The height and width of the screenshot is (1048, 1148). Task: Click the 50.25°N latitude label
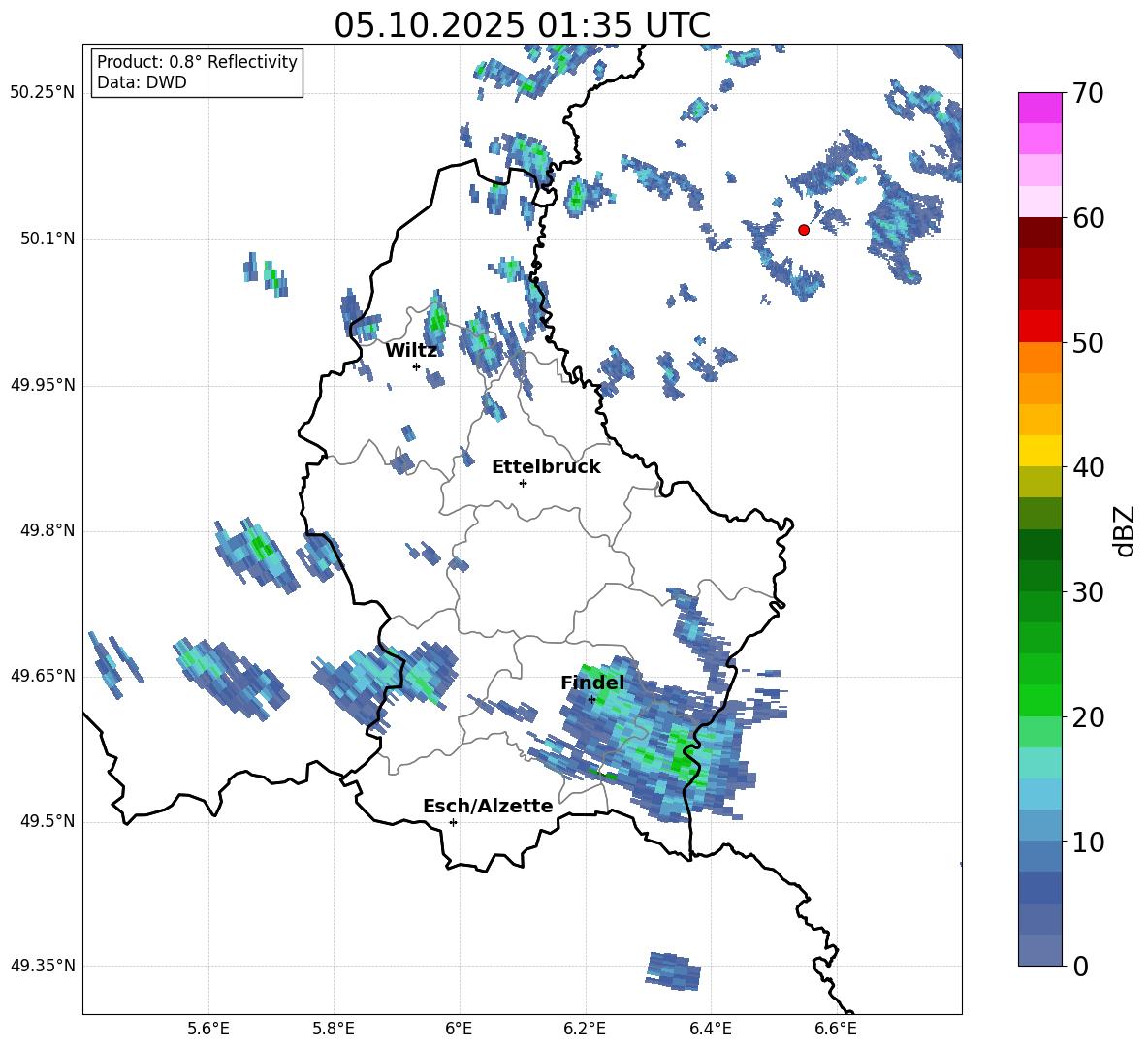click(x=43, y=93)
